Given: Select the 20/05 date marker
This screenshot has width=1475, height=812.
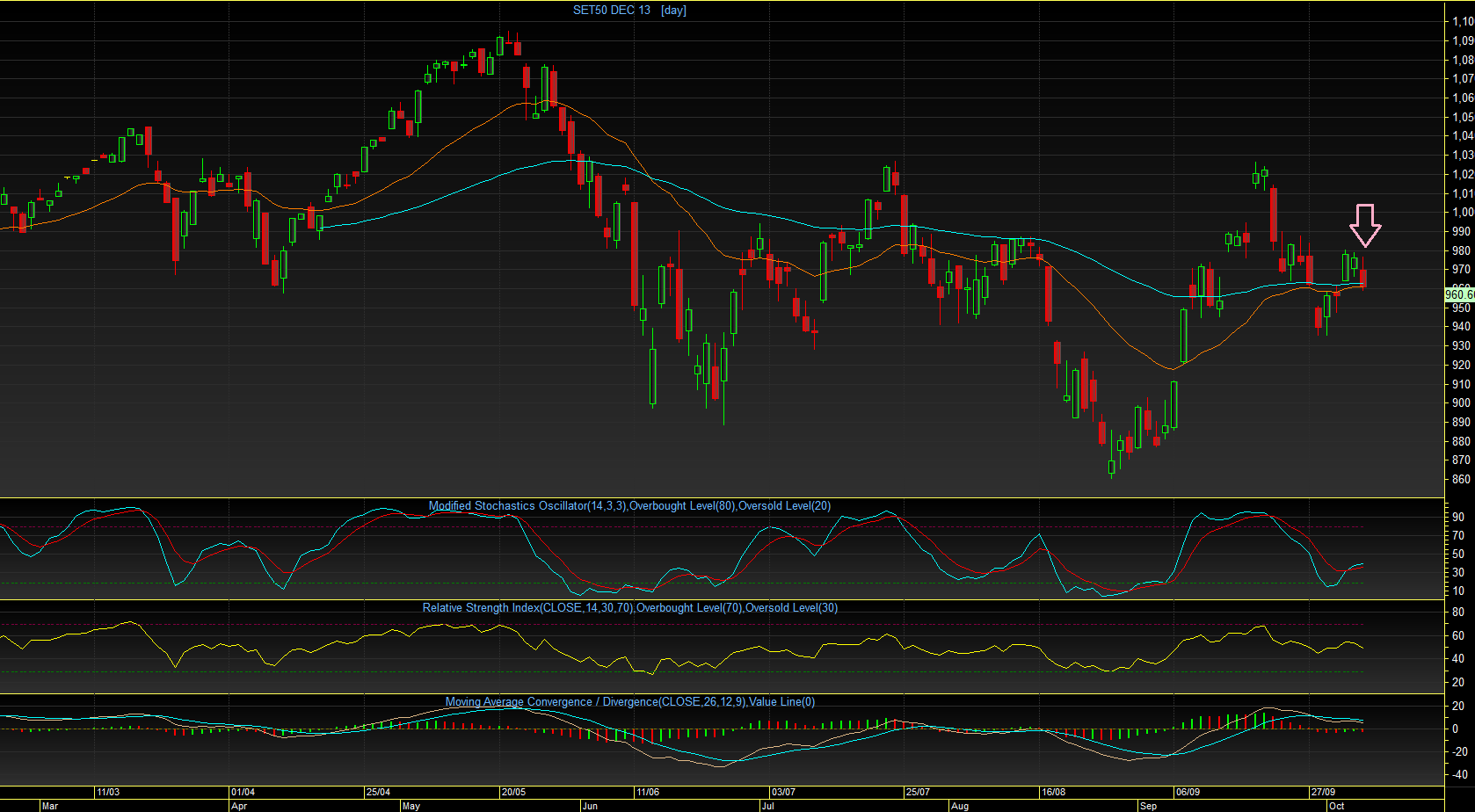Looking at the screenshot, I should 513,792.
